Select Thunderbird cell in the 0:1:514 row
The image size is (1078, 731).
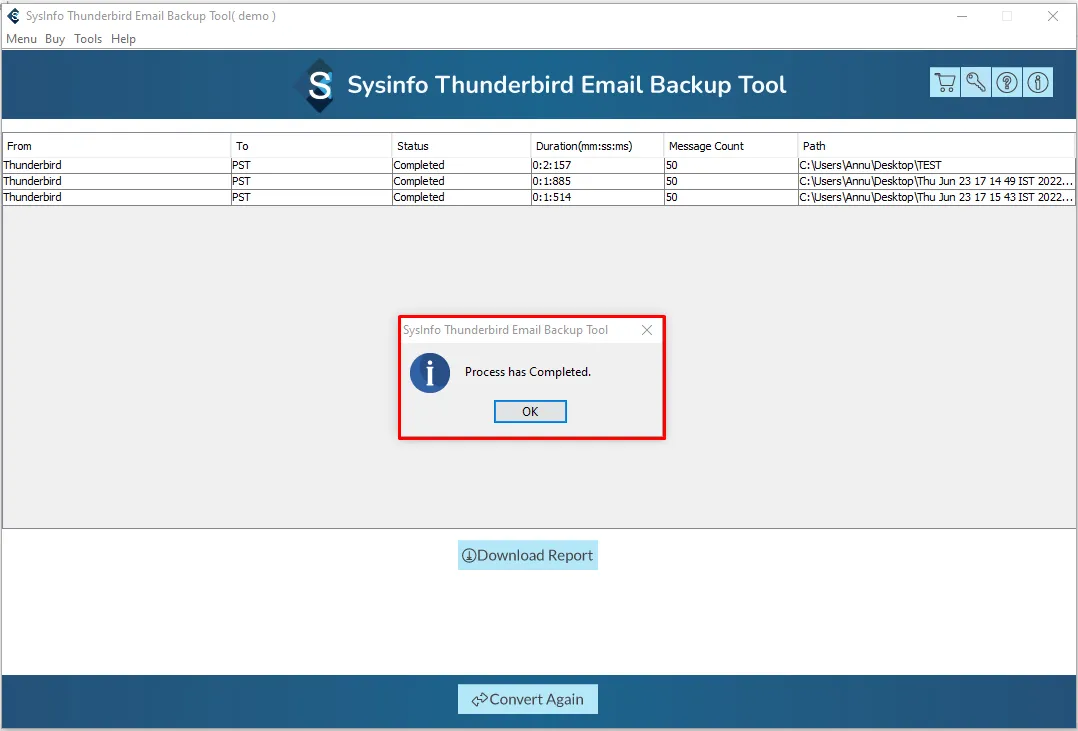point(117,197)
